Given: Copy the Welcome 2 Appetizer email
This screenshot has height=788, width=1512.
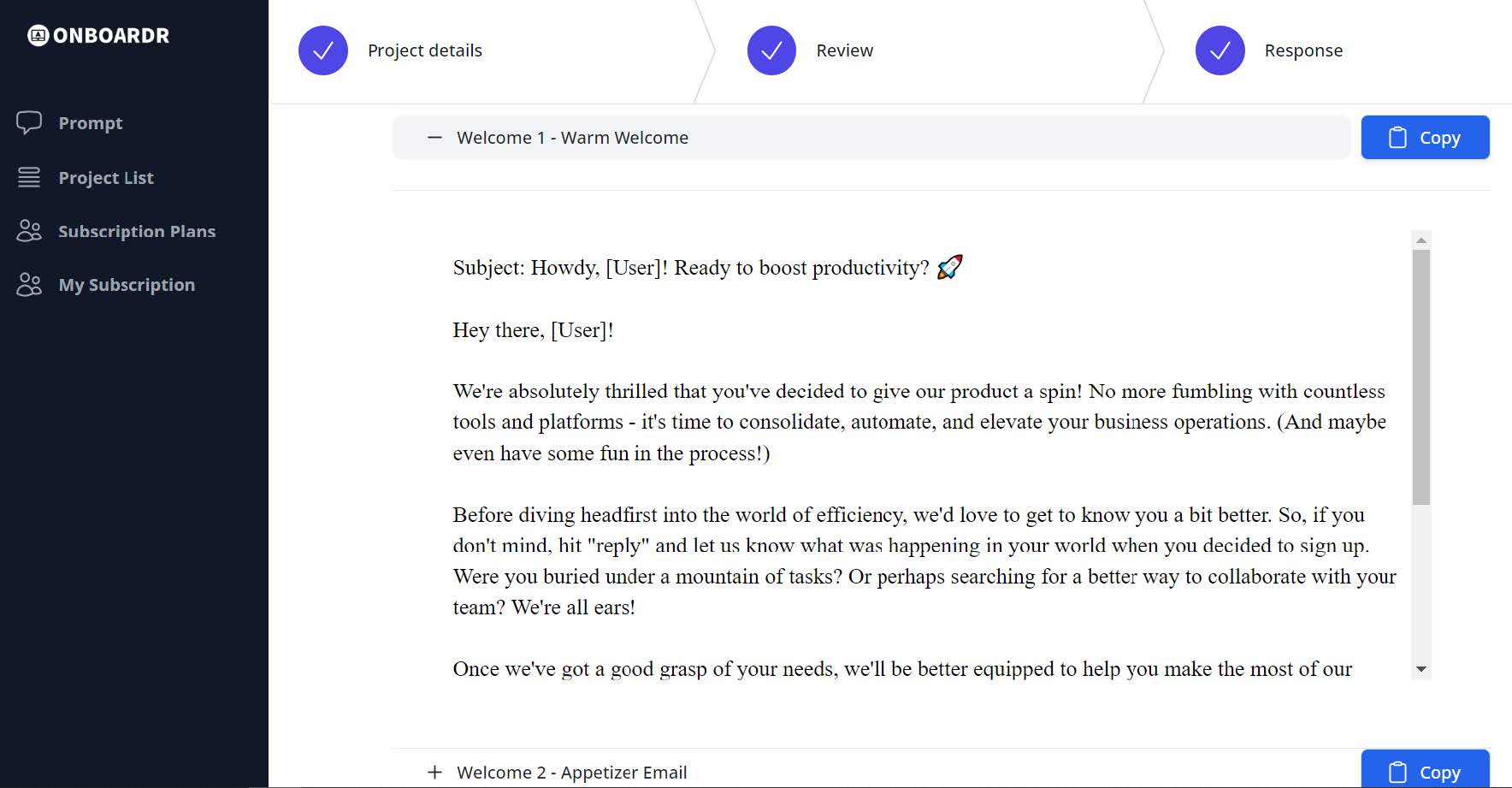Looking at the screenshot, I should [1425, 770].
